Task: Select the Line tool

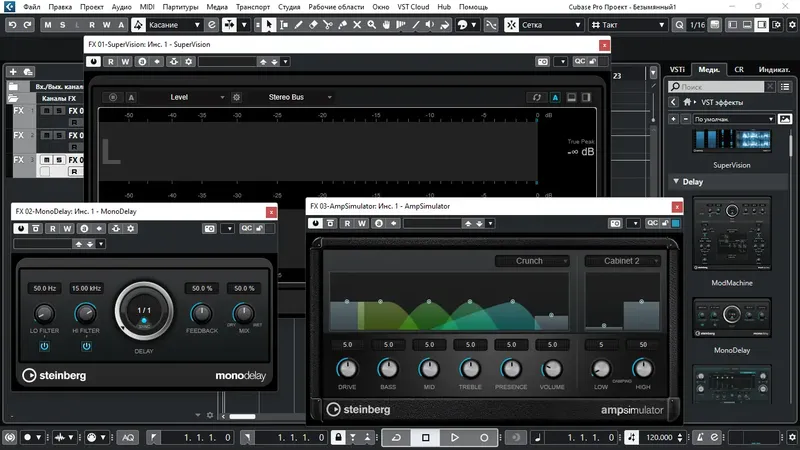Action: [416, 24]
